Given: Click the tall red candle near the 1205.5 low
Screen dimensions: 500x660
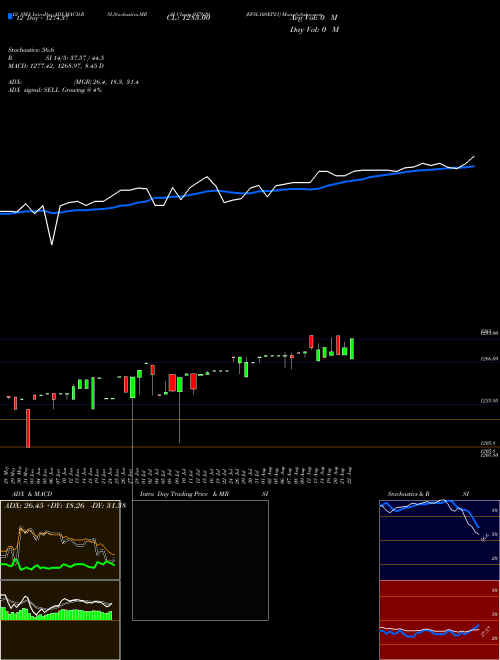Looking at the screenshot, I should click(x=28, y=428).
